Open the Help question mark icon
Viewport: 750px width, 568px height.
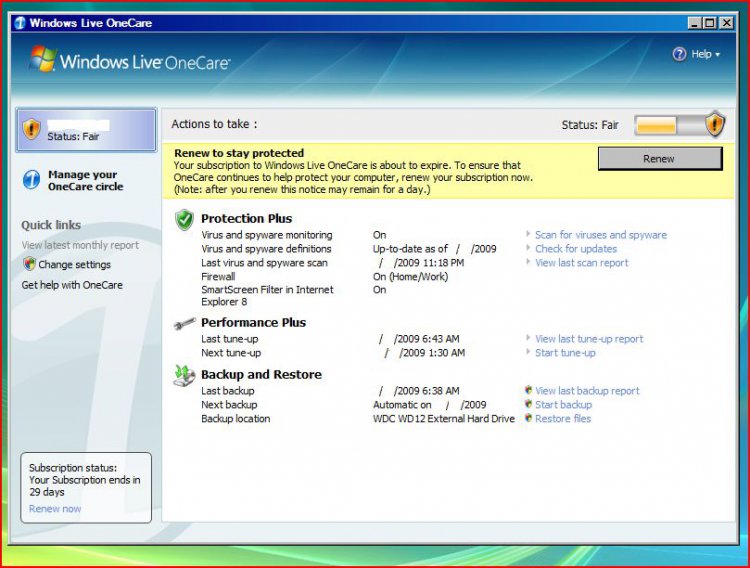click(679, 54)
